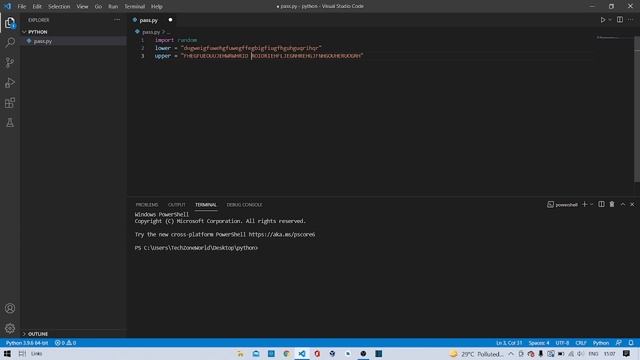Open the Help menu
The height and width of the screenshot is (360, 640).
click(x=157, y=7)
